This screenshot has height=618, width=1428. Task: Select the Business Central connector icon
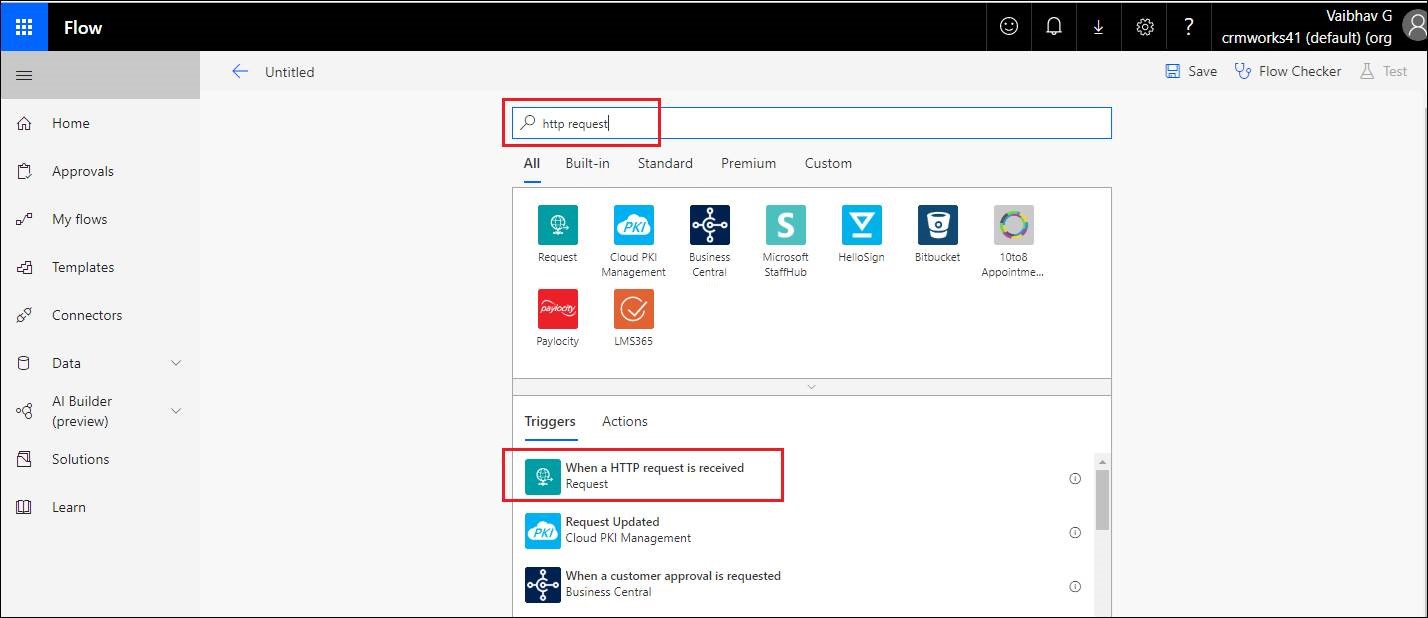(709, 225)
